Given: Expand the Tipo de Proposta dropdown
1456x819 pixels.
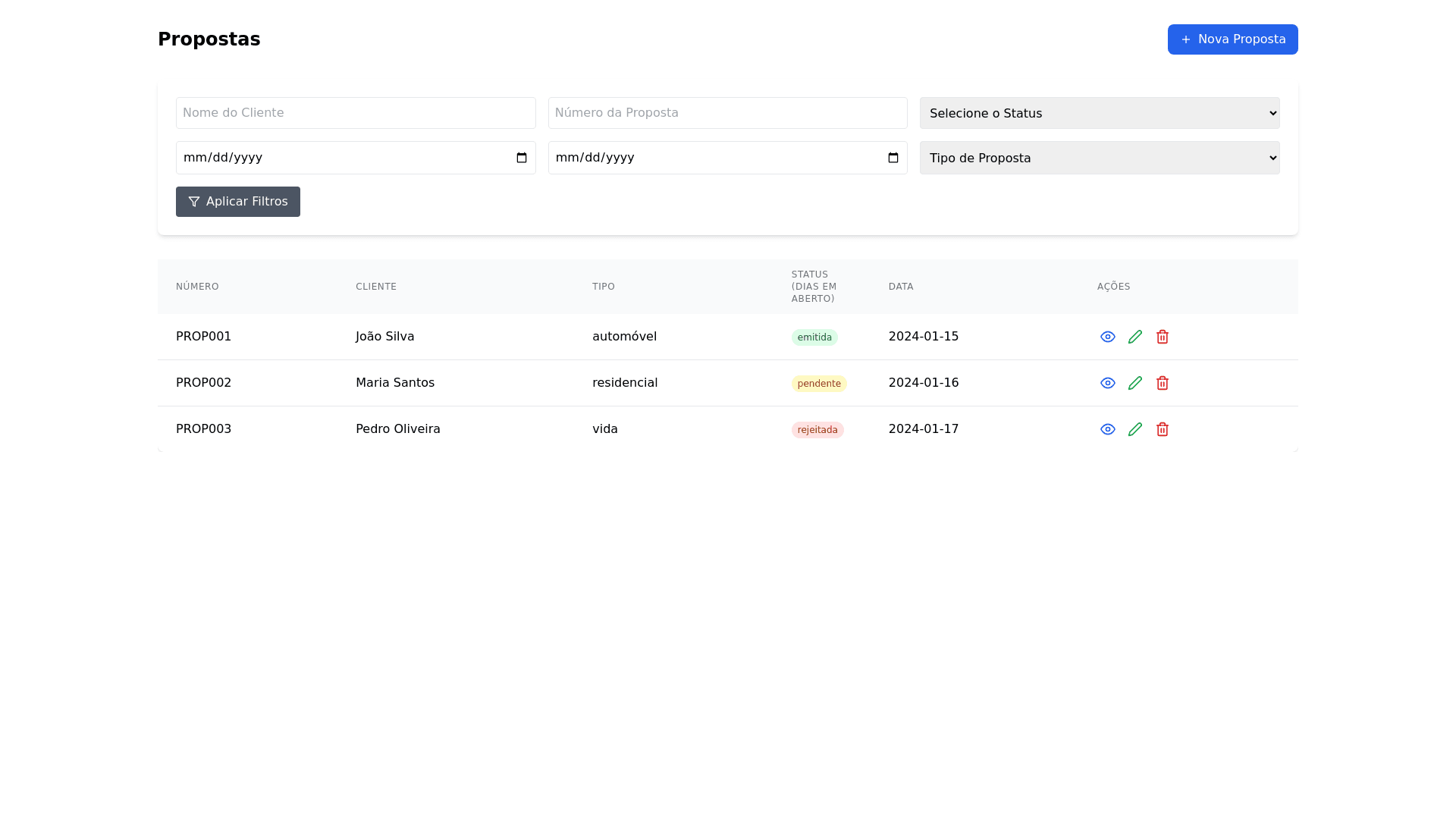Looking at the screenshot, I should pos(1100,158).
